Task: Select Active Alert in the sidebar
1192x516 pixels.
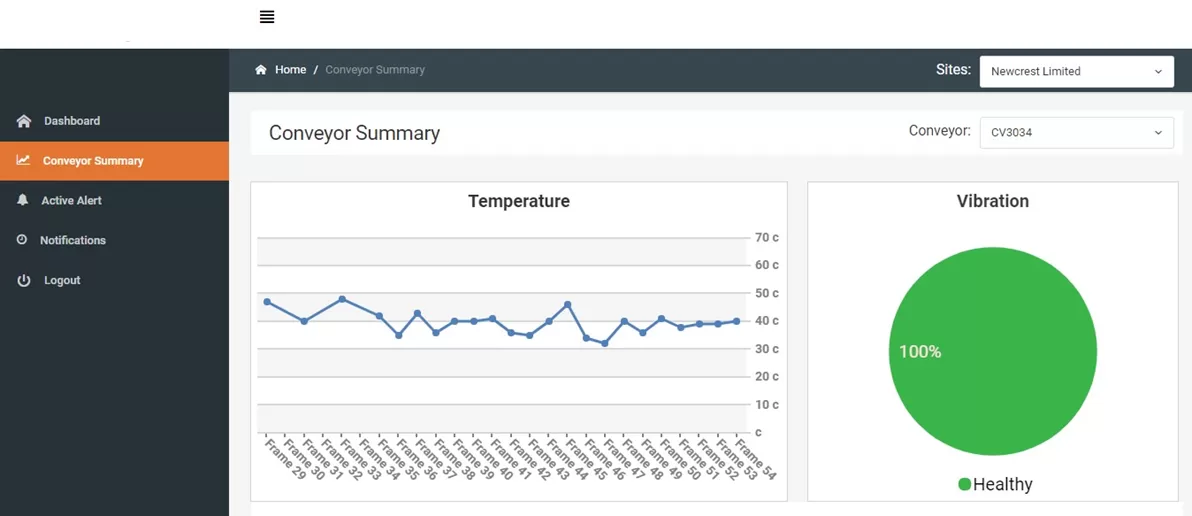Action: 71,200
